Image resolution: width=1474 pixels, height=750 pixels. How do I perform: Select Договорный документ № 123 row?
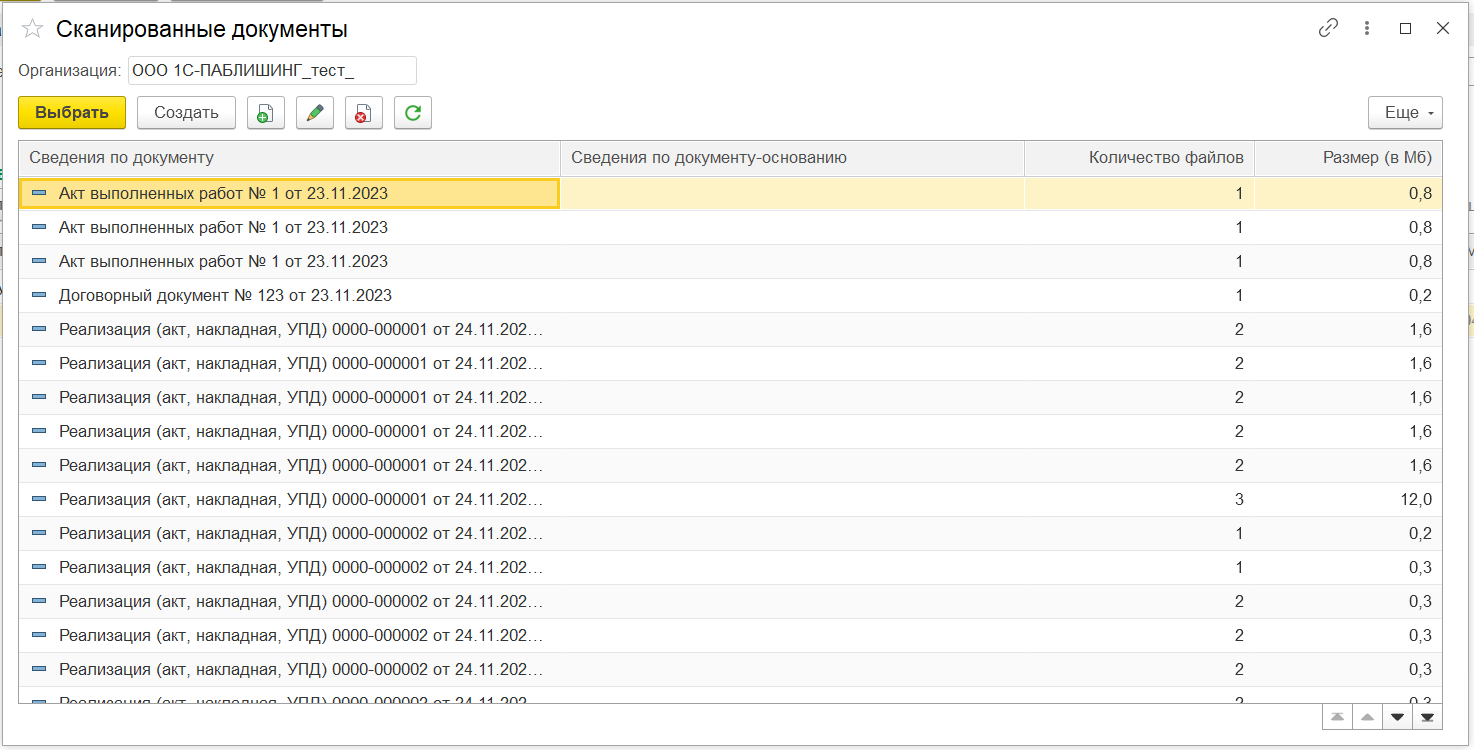[x=730, y=296]
